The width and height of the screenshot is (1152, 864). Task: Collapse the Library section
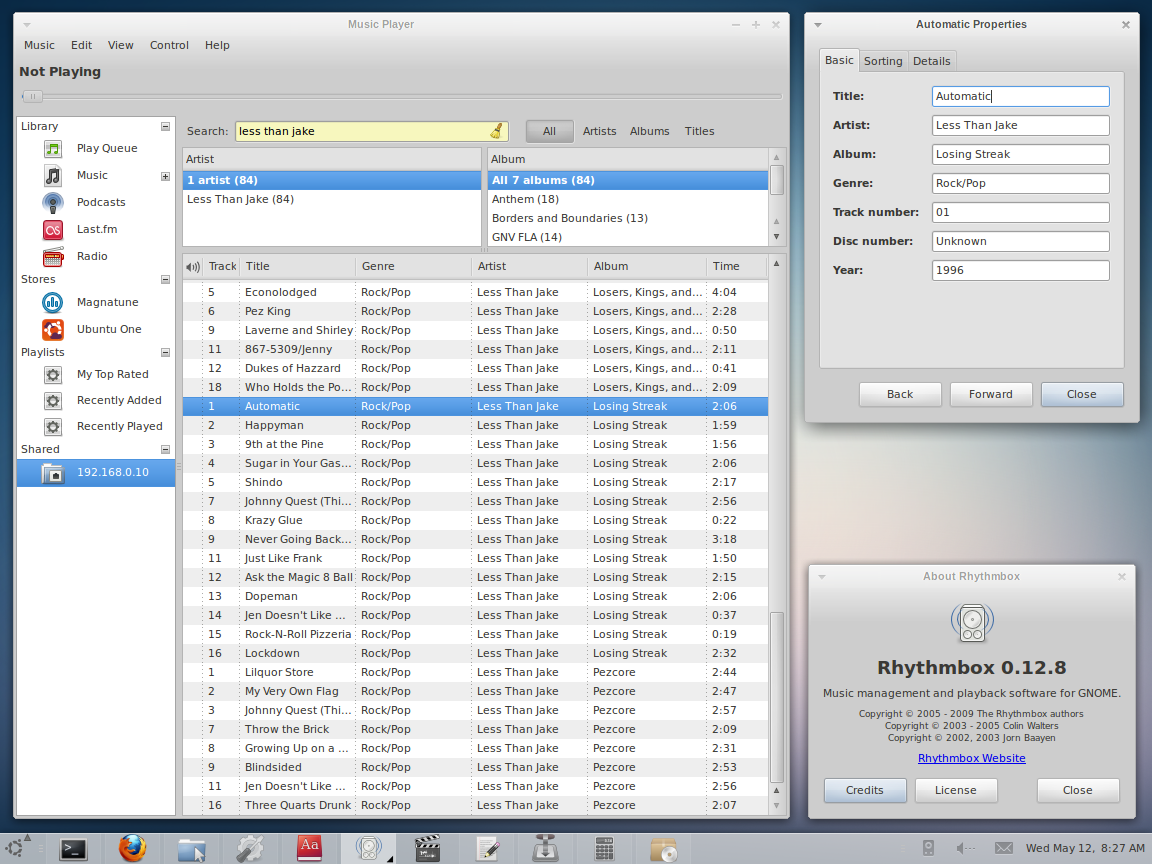click(x=165, y=126)
